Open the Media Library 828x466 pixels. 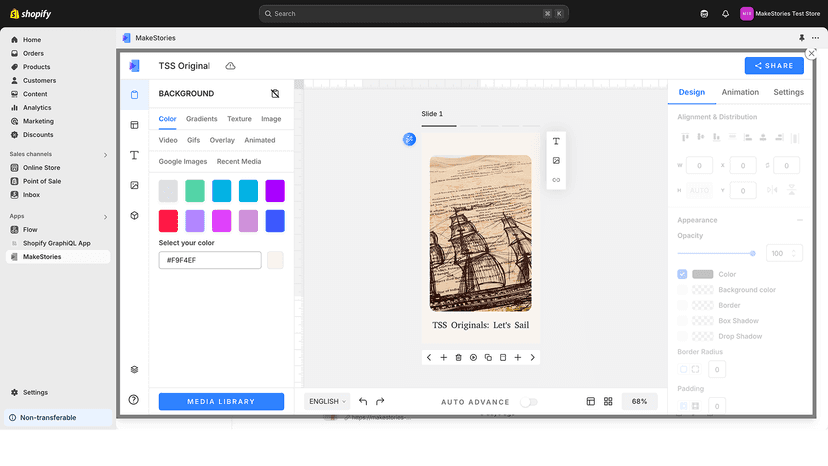[221, 402]
